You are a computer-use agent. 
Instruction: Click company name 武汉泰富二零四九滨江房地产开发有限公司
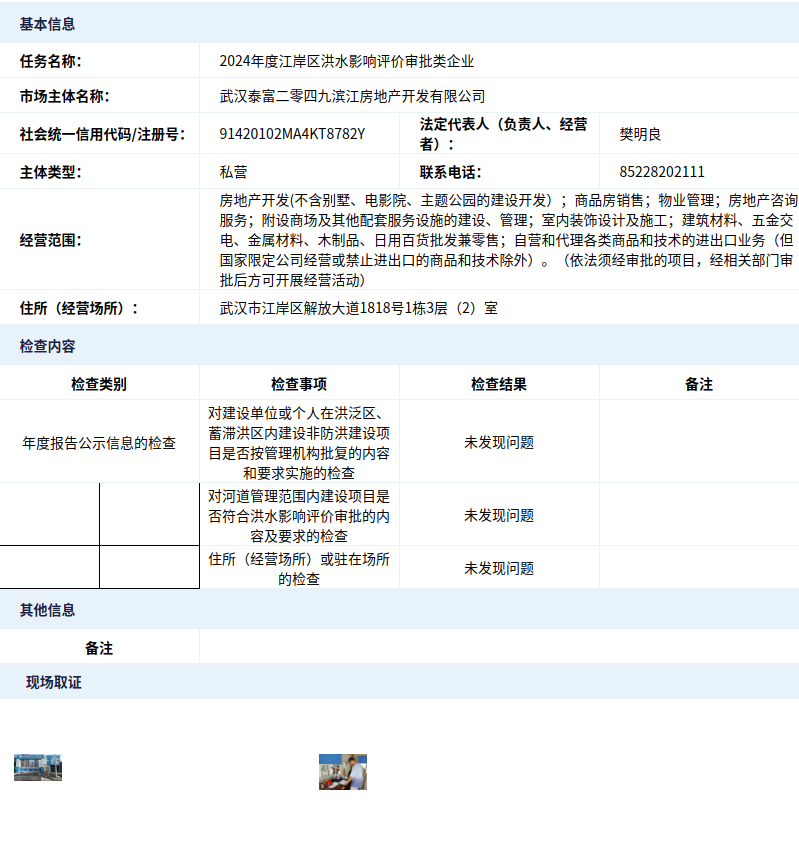tap(352, 97)
